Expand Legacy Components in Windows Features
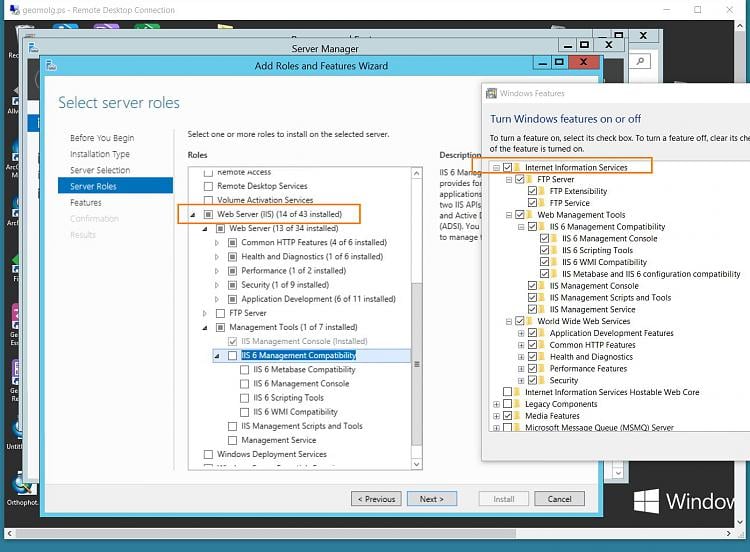The image size is (750, 552). (496, 404)
